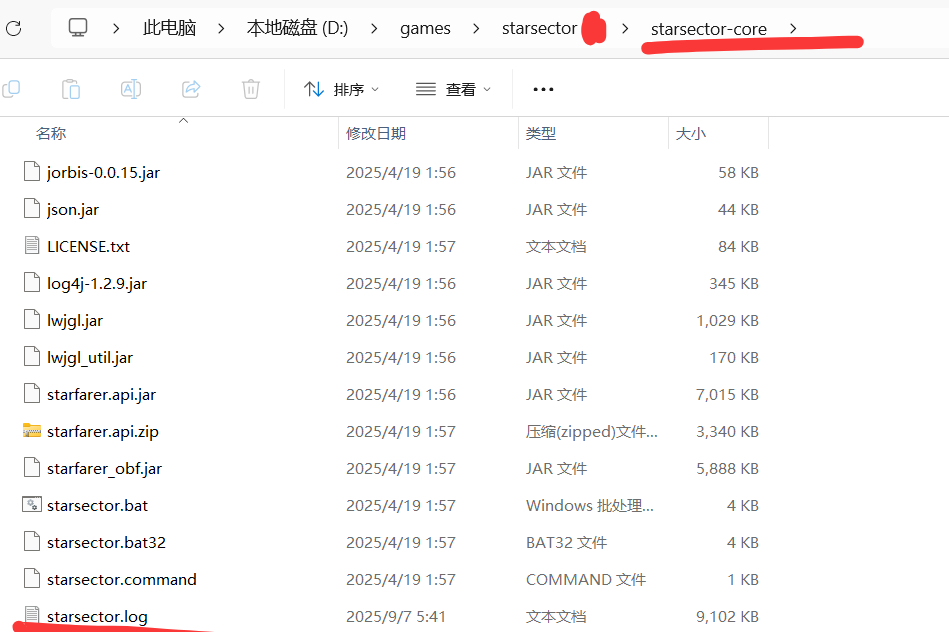Click the paste icon in the toolbar
This screenshot has width=949, height=632.
click(x=71, y=89)
